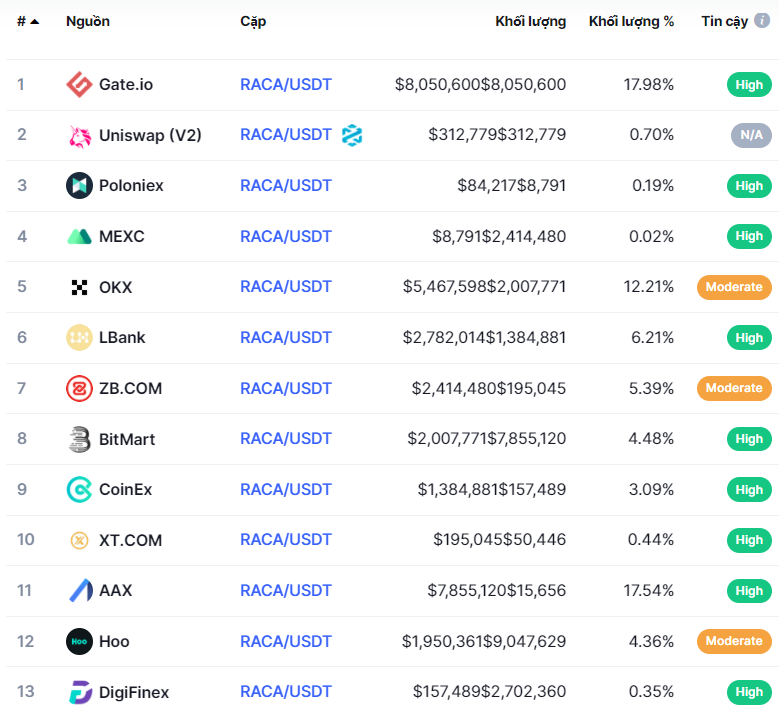779x708 pixels.
Task: Sort by the Cặp column header
Action: tap(253, 22)
